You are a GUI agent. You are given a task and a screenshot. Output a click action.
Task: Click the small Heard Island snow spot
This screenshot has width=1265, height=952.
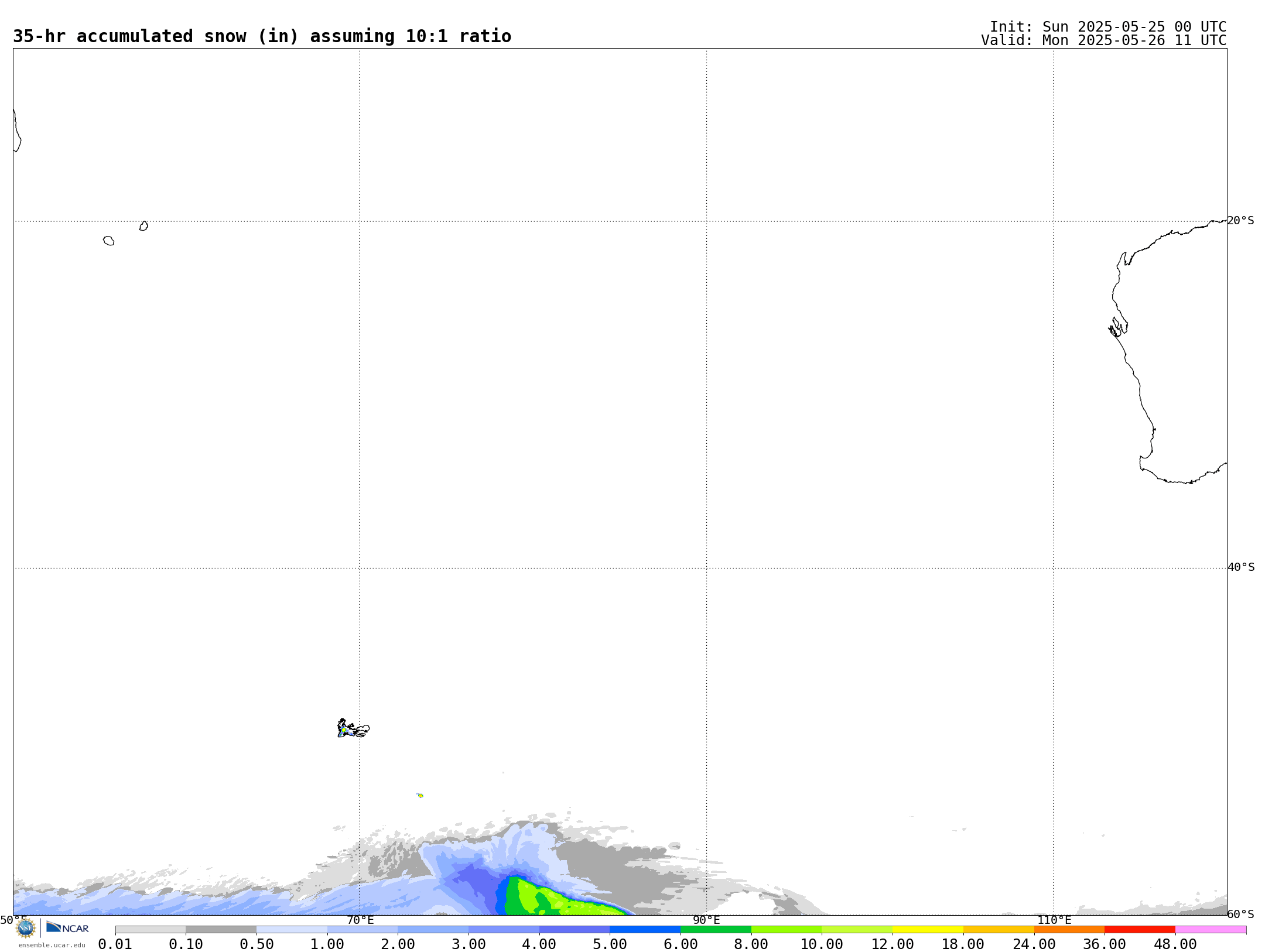pos(420,795)
